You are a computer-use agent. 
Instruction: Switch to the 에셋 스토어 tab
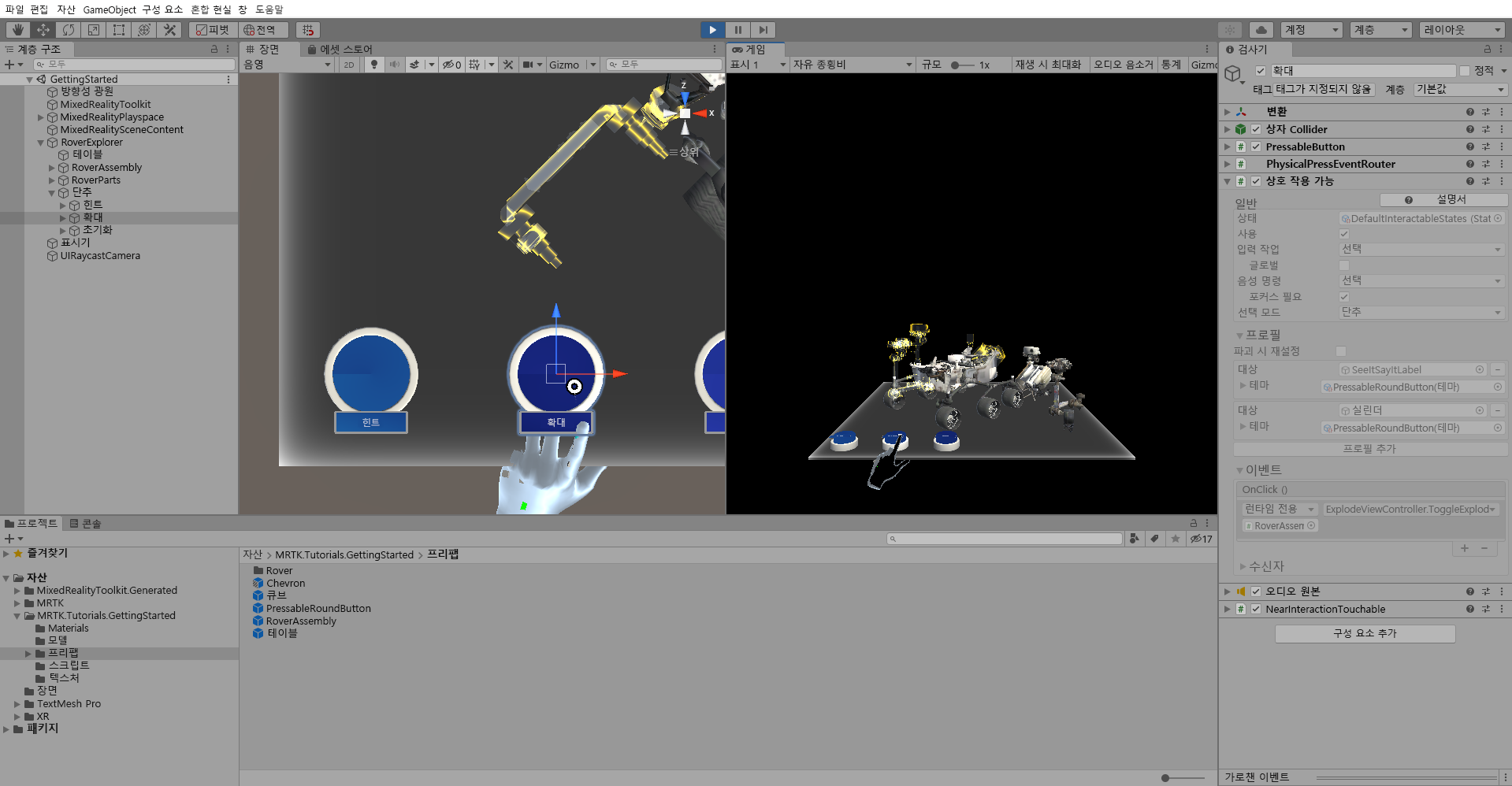(340, 49)
